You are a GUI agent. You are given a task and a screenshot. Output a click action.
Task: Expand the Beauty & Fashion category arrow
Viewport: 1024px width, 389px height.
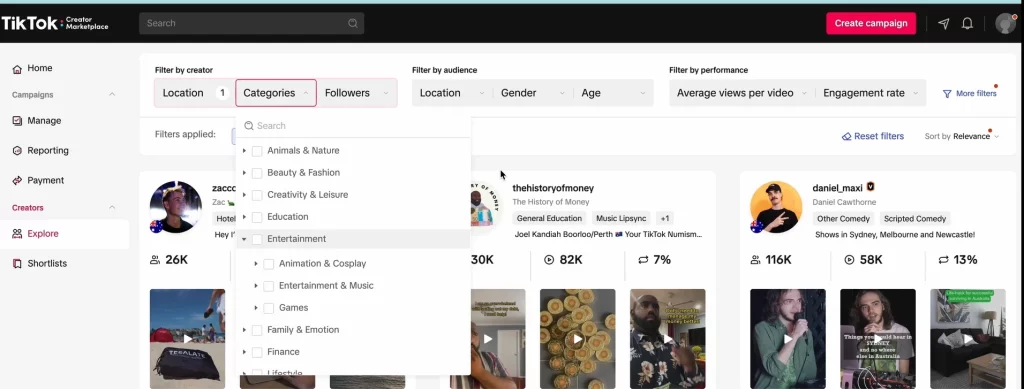[x=244, y=173]
